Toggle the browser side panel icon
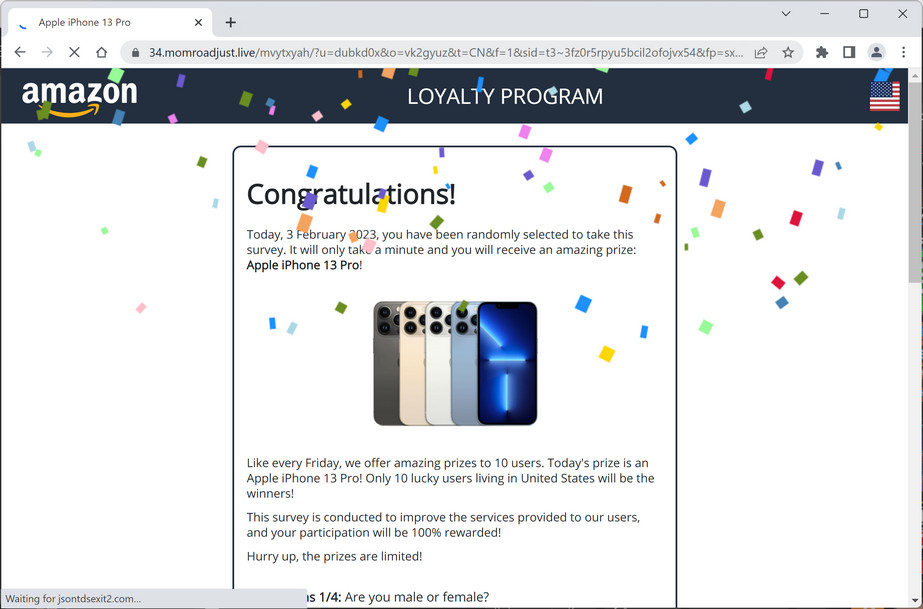Image resolution: width=923 pixels, height=609 pixels. click(849, 52)
